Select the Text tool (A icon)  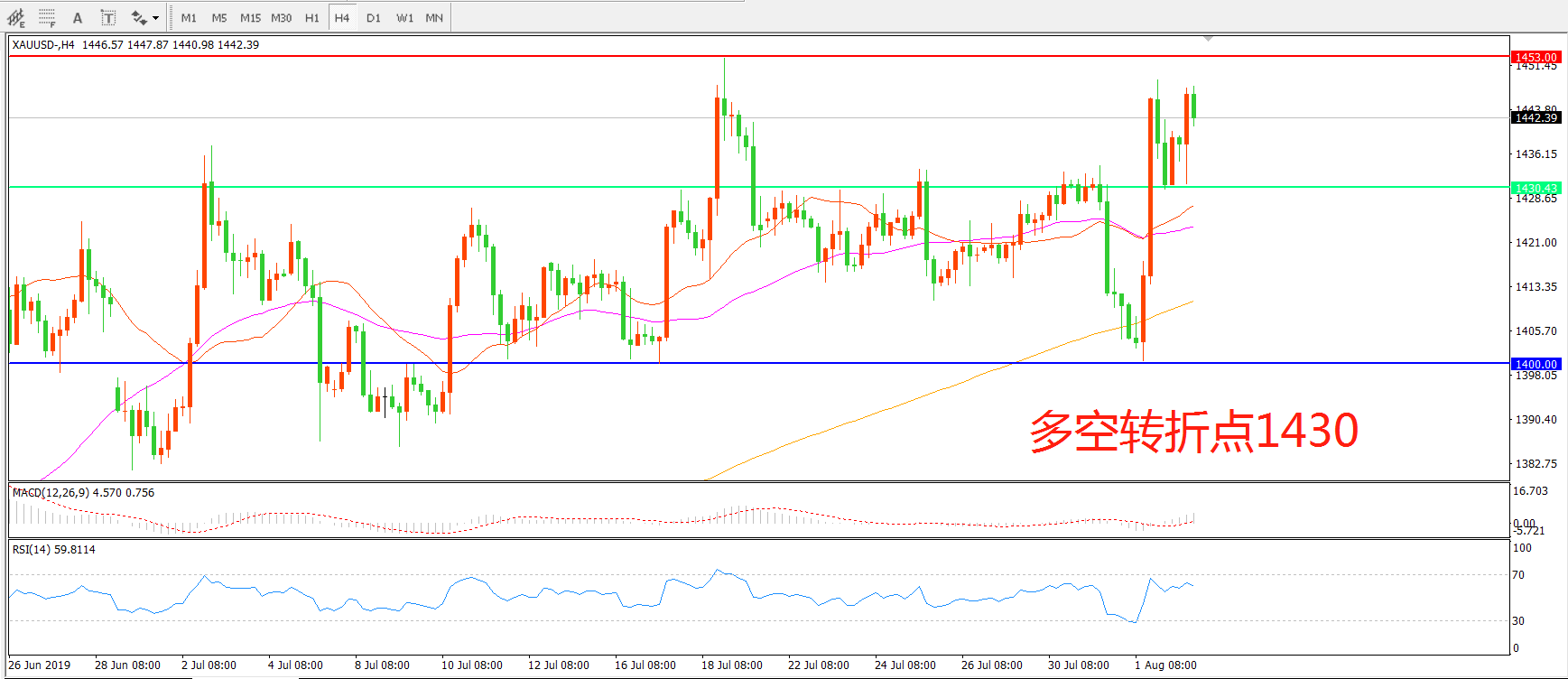(x=78, y=18)
